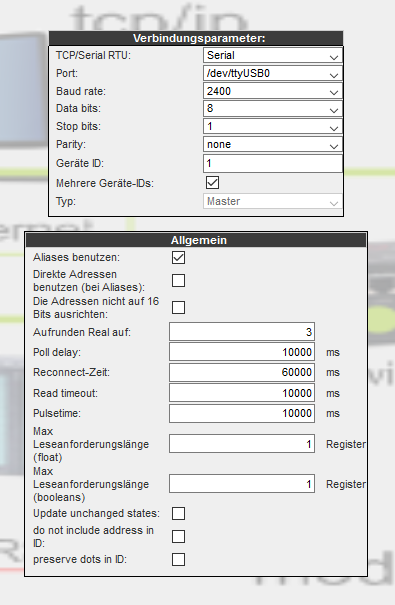
Task: Enable the Update unchanged states checkbox
Action: pyautogui.click(x=179, y=514)
